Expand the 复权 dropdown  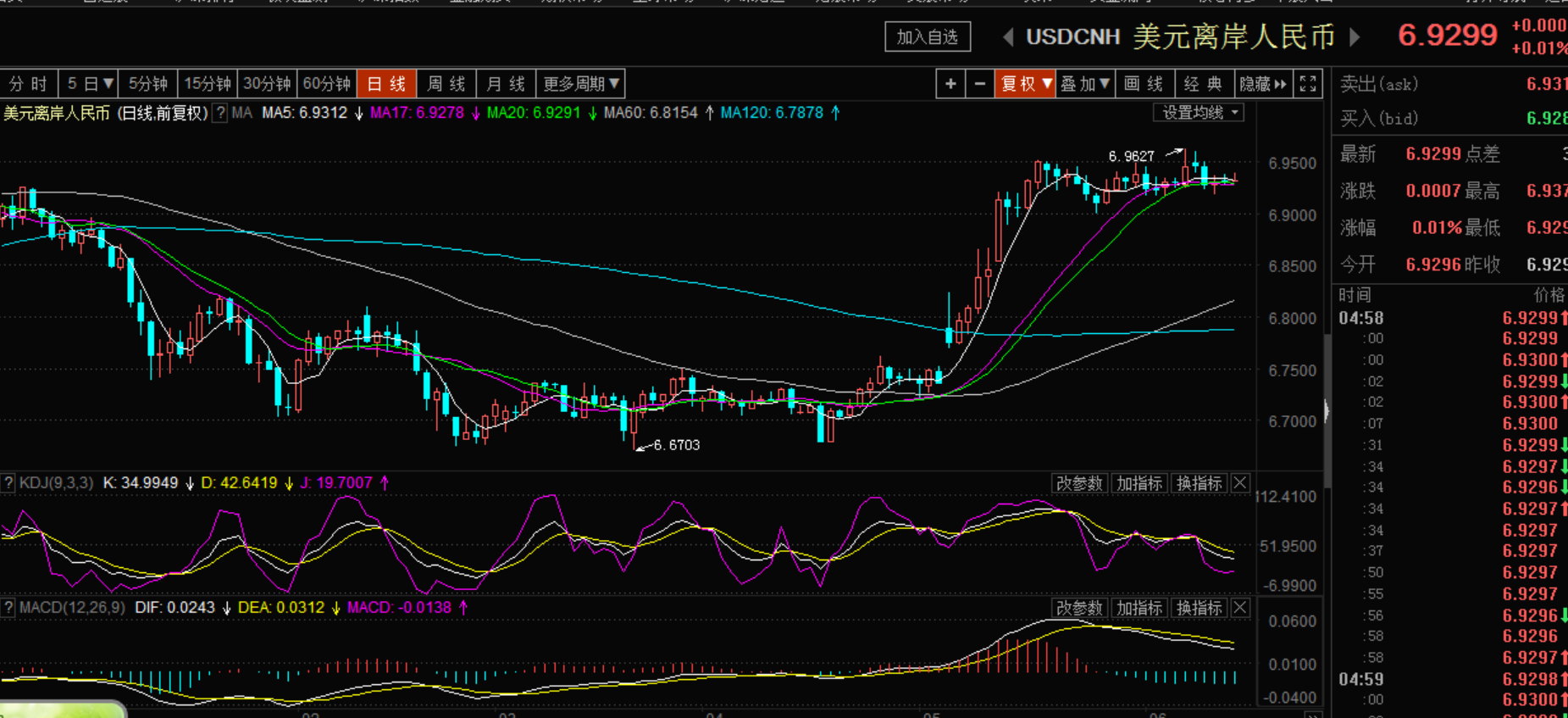coord(1025,84)
